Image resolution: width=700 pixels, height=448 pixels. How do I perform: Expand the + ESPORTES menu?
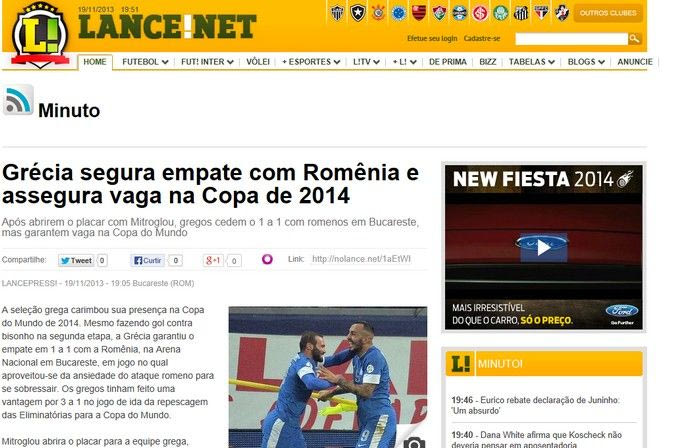click(x=311, y=62)
